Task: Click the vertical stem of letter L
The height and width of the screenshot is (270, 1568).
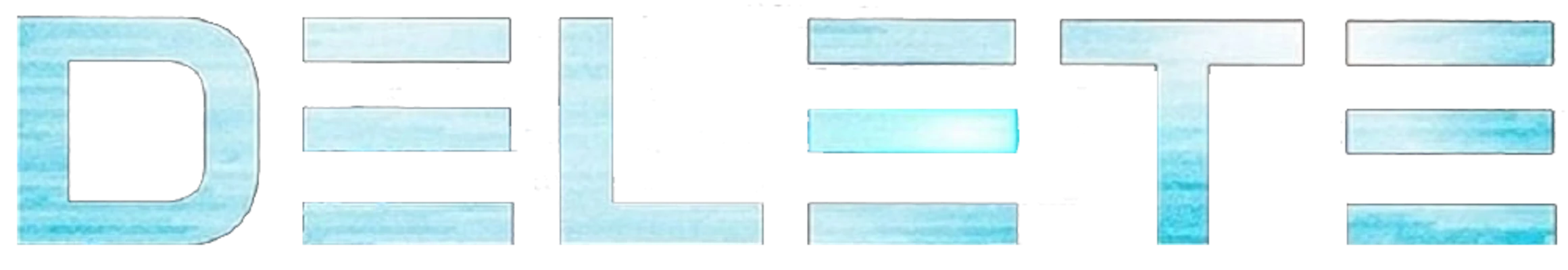Action: [x=588, y=122]
